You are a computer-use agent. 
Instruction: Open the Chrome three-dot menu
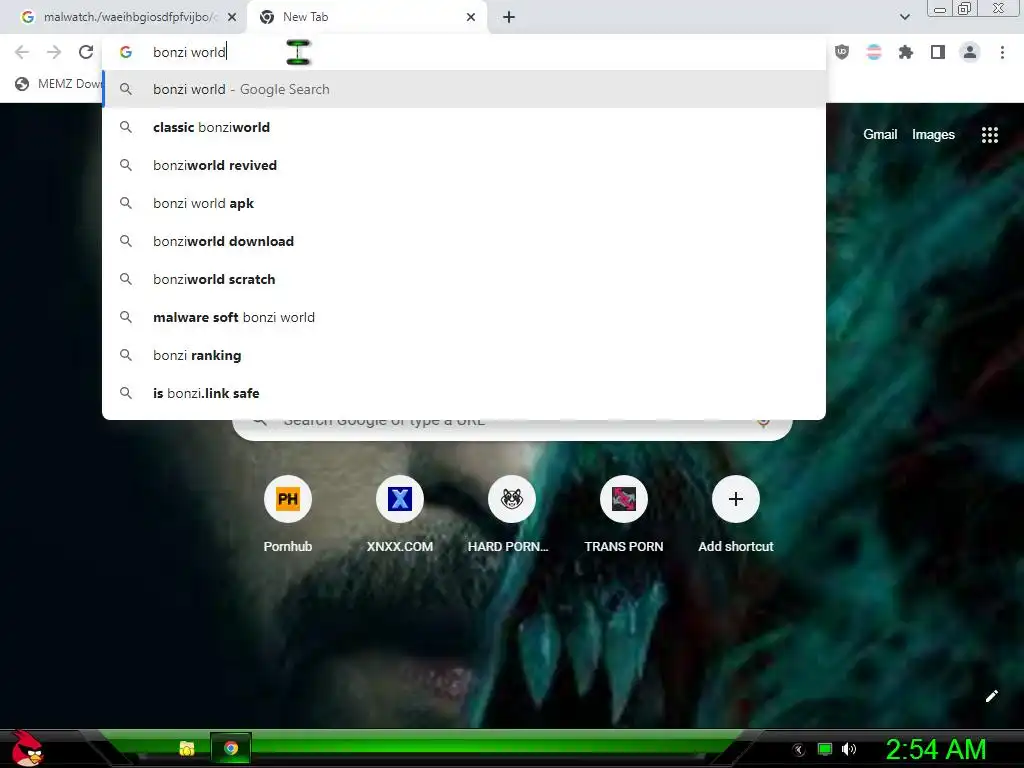(1002, 52)
